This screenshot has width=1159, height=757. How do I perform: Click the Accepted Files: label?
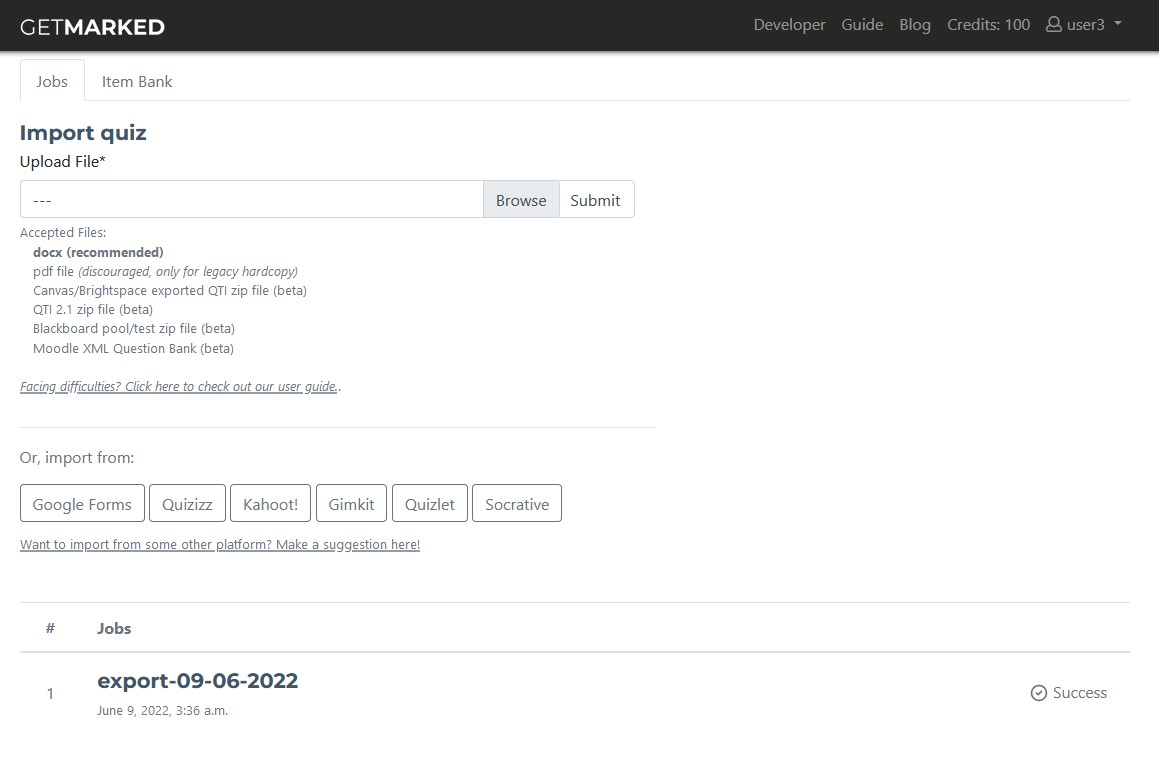click(63, 232)
